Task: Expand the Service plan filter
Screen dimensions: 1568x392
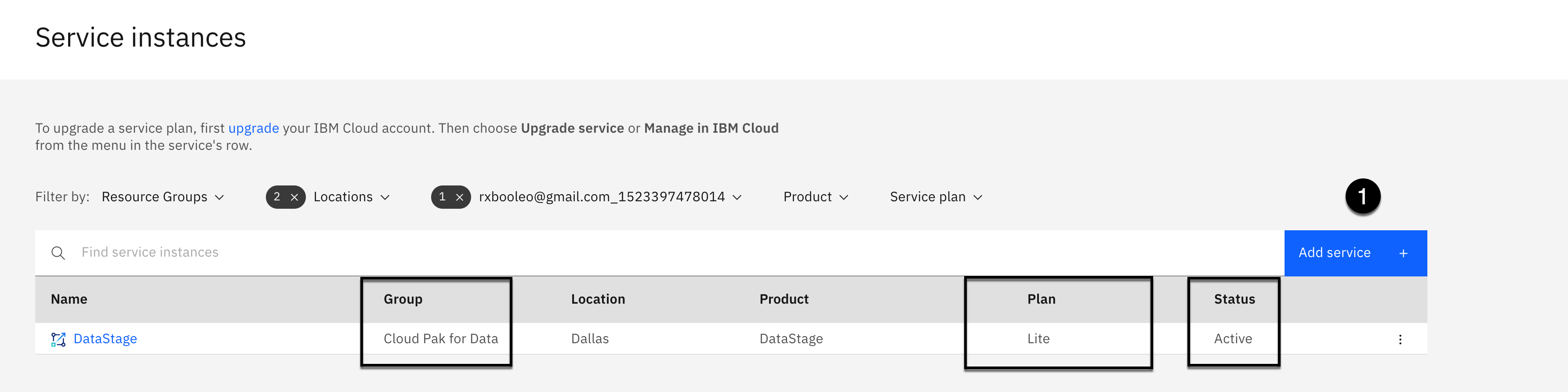Action: [x=936, y=197]
